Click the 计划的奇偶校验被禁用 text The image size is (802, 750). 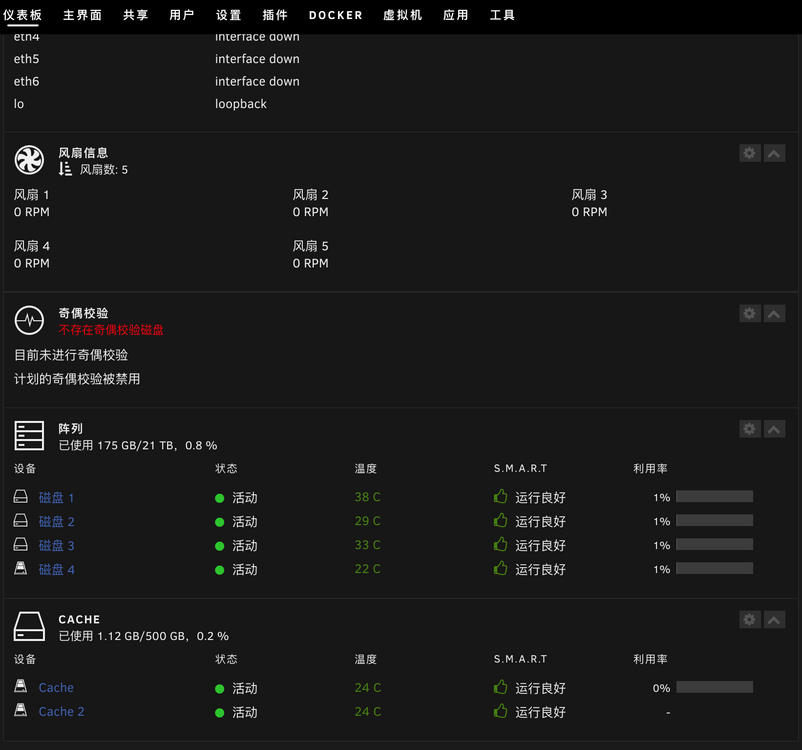pos(77,379)
